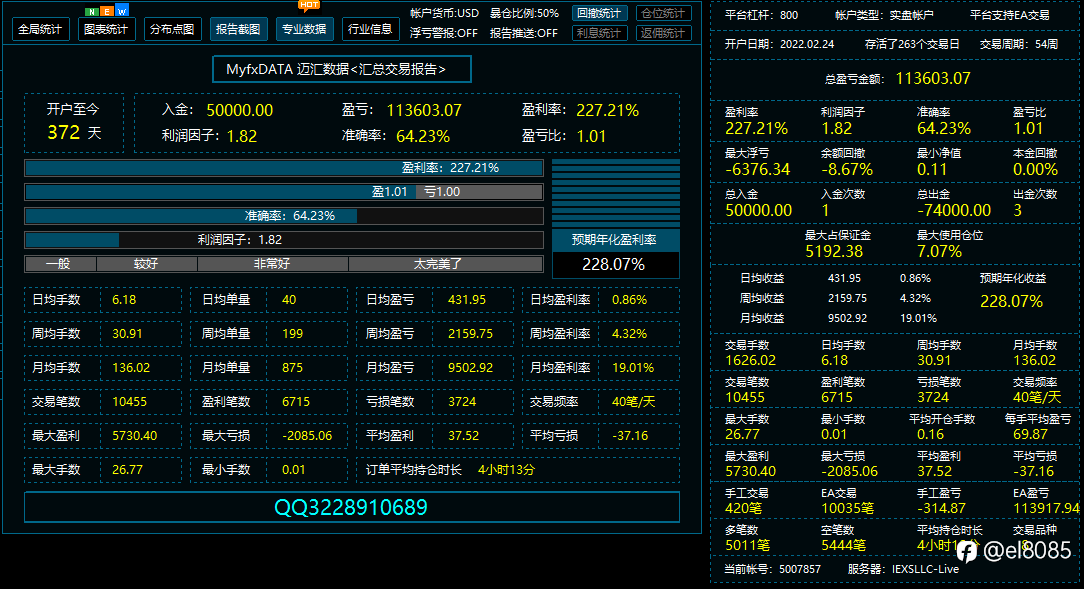Click the 月均盈亏 label
The width and height of the screenshot is (1084, 589).
point(390,368)
